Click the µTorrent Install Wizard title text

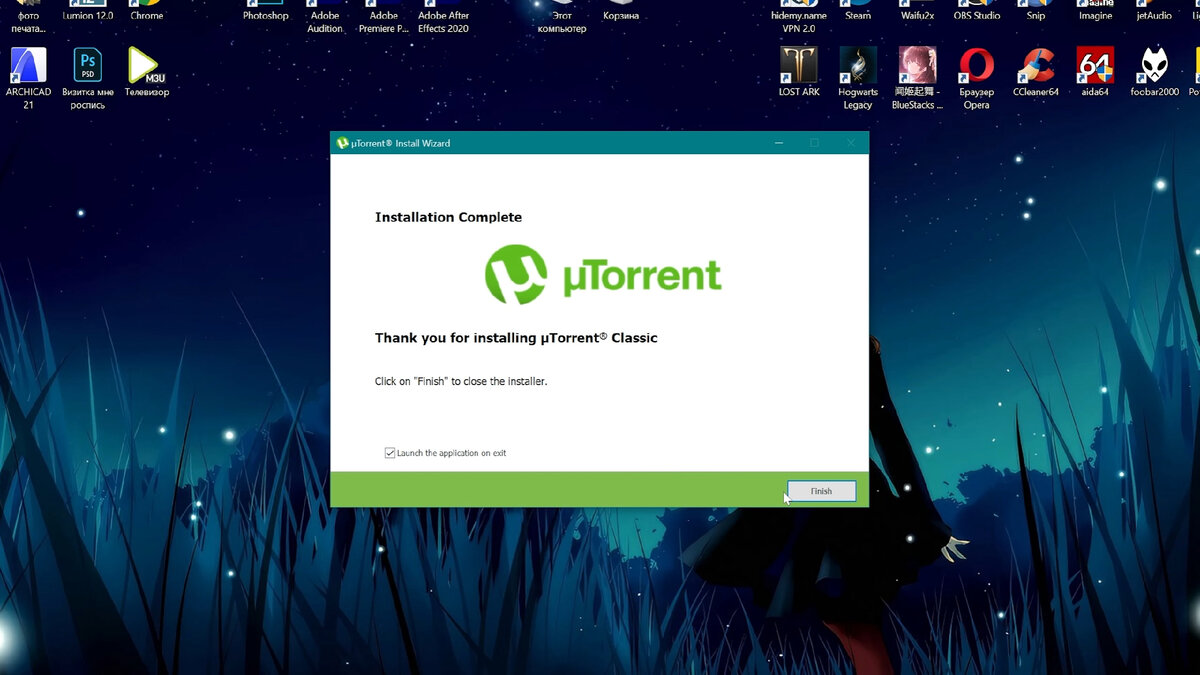point(401,143)
